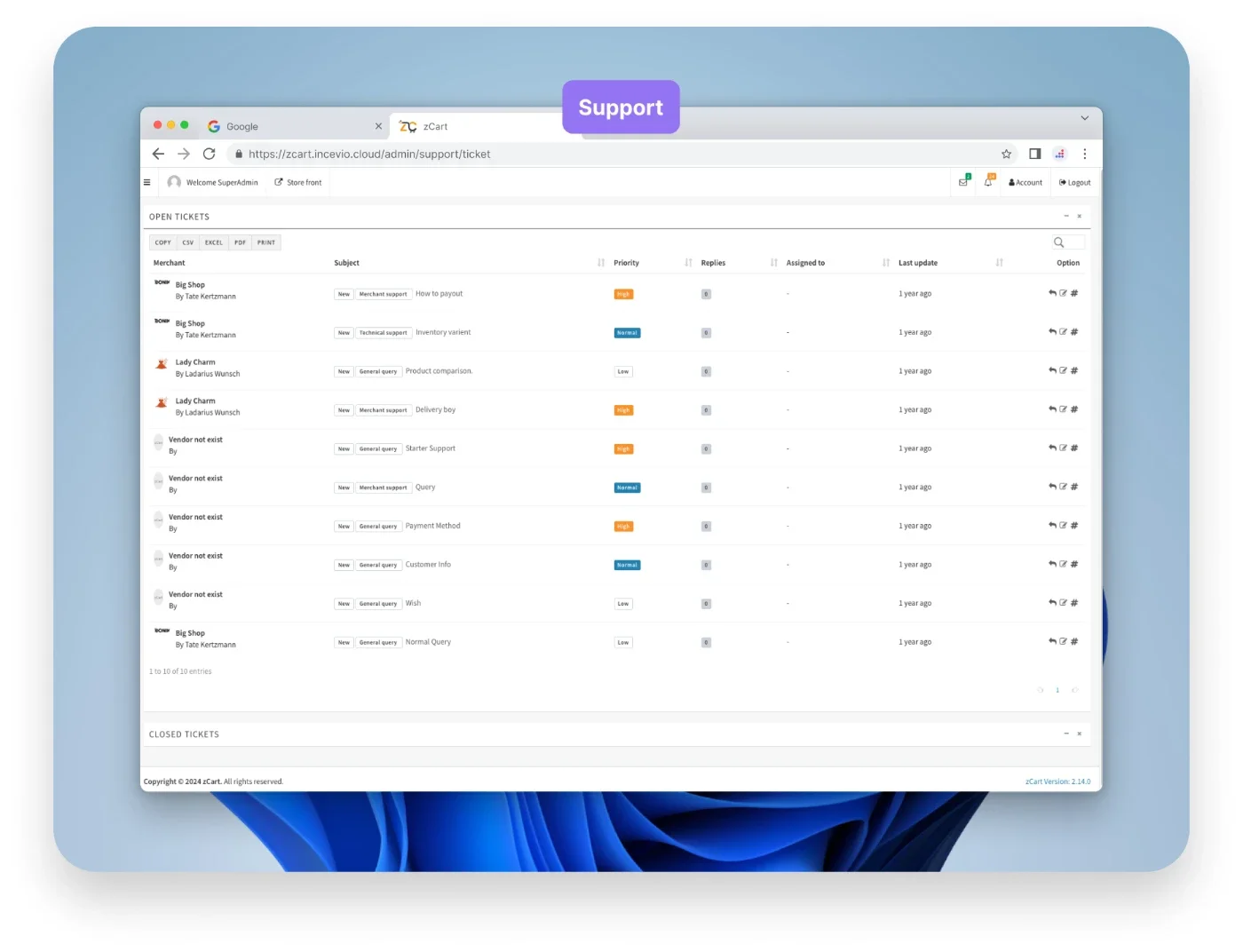Edit the 'Inventory varient' ticket
Image resolution: width=1243 pixels, height=952 pixels.
pos(1063,332)
